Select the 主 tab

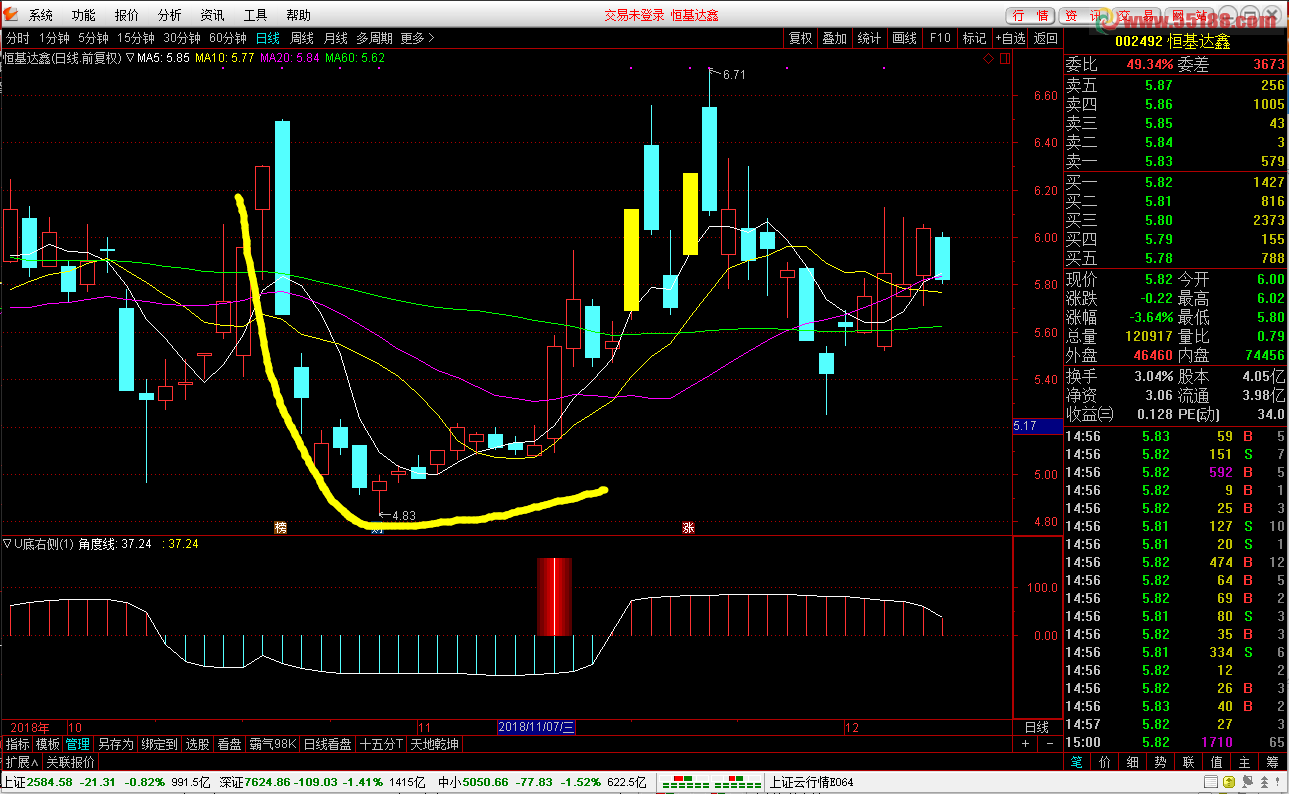click(x=1244, y=762)
